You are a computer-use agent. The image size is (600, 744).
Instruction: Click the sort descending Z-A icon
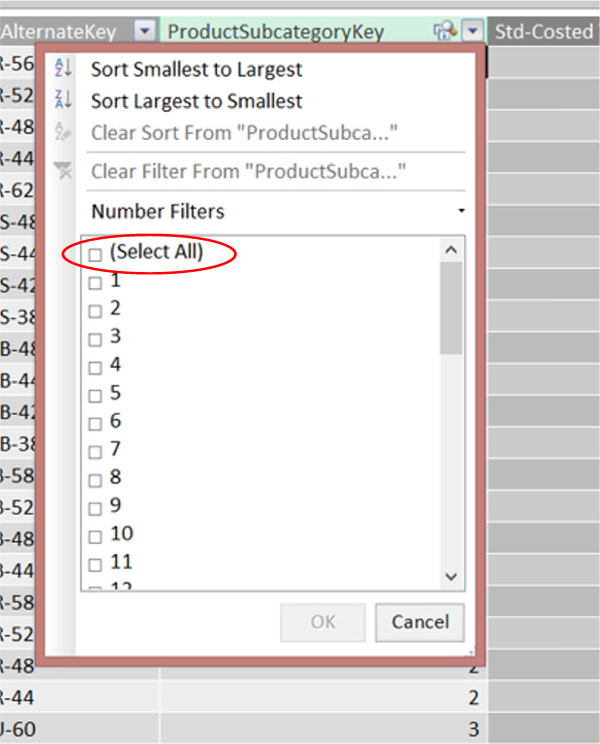(x=63, y=101)
